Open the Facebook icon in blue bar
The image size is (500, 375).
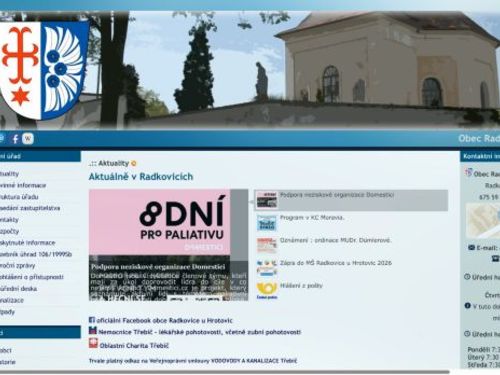click(15, 139)
